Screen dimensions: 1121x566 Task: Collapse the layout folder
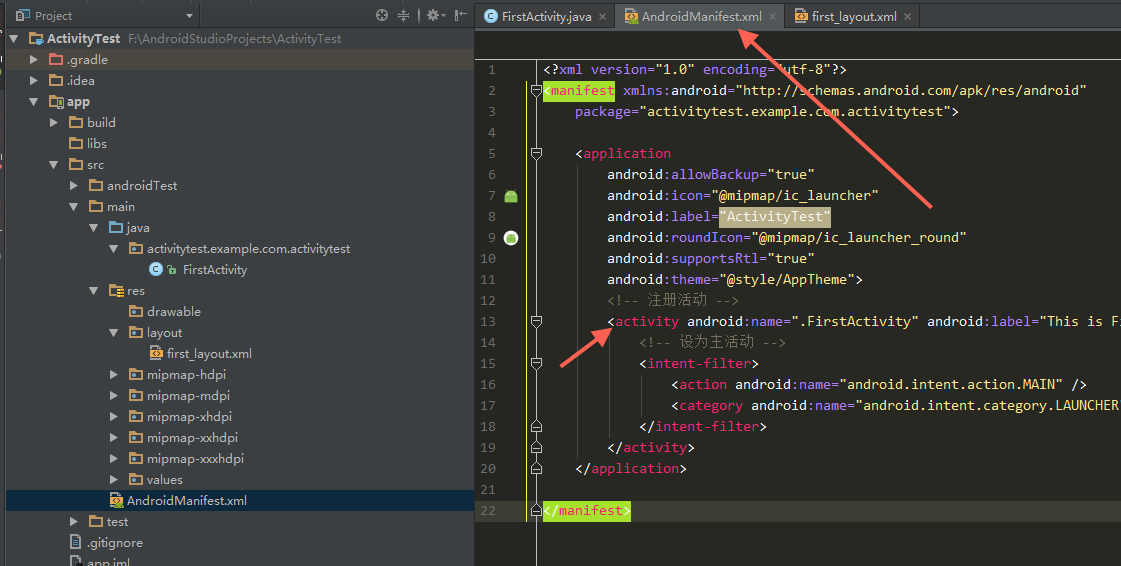(114, 333)
